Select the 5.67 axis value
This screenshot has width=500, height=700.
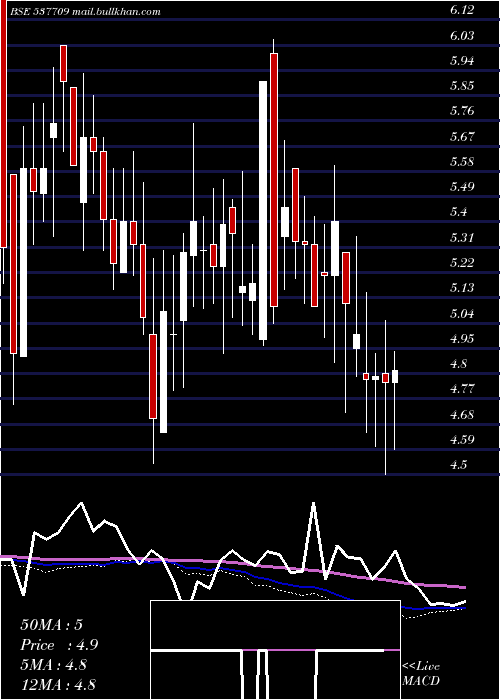pos(462,137)
